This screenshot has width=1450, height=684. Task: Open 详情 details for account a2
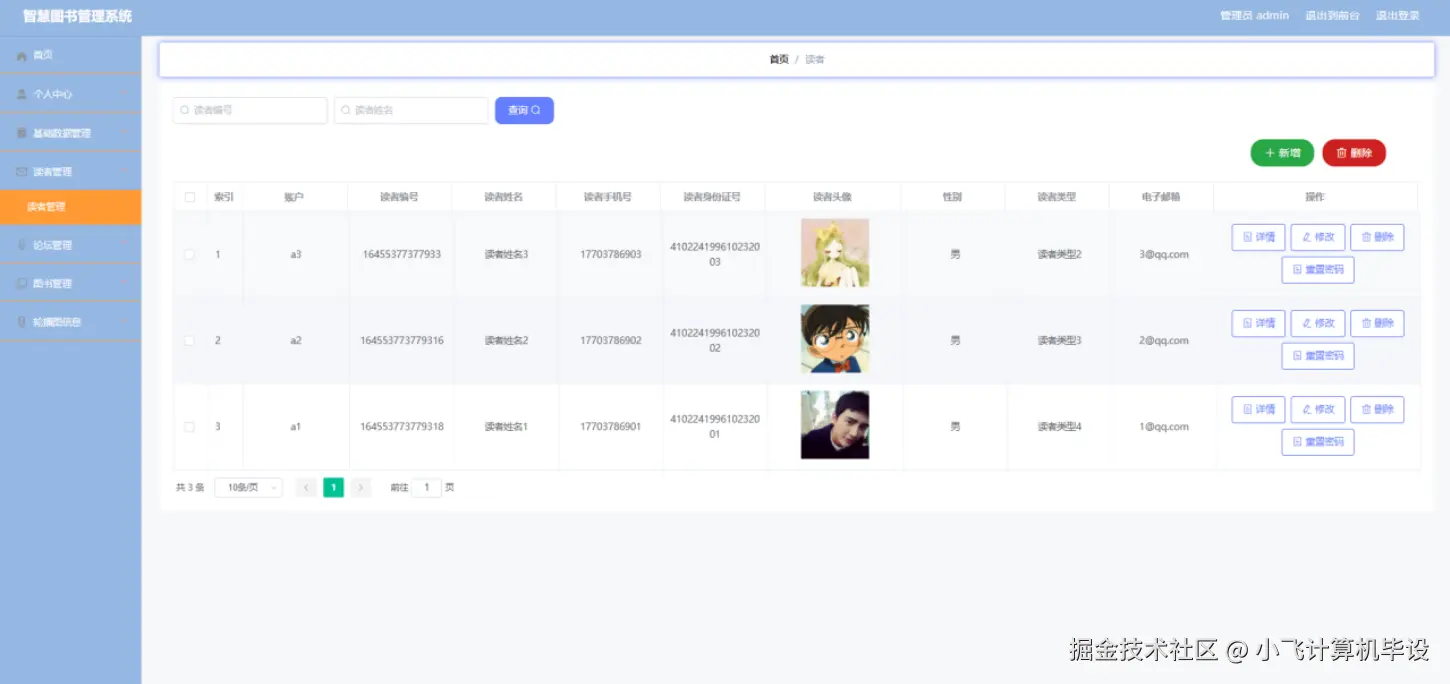click(1258, 323)
